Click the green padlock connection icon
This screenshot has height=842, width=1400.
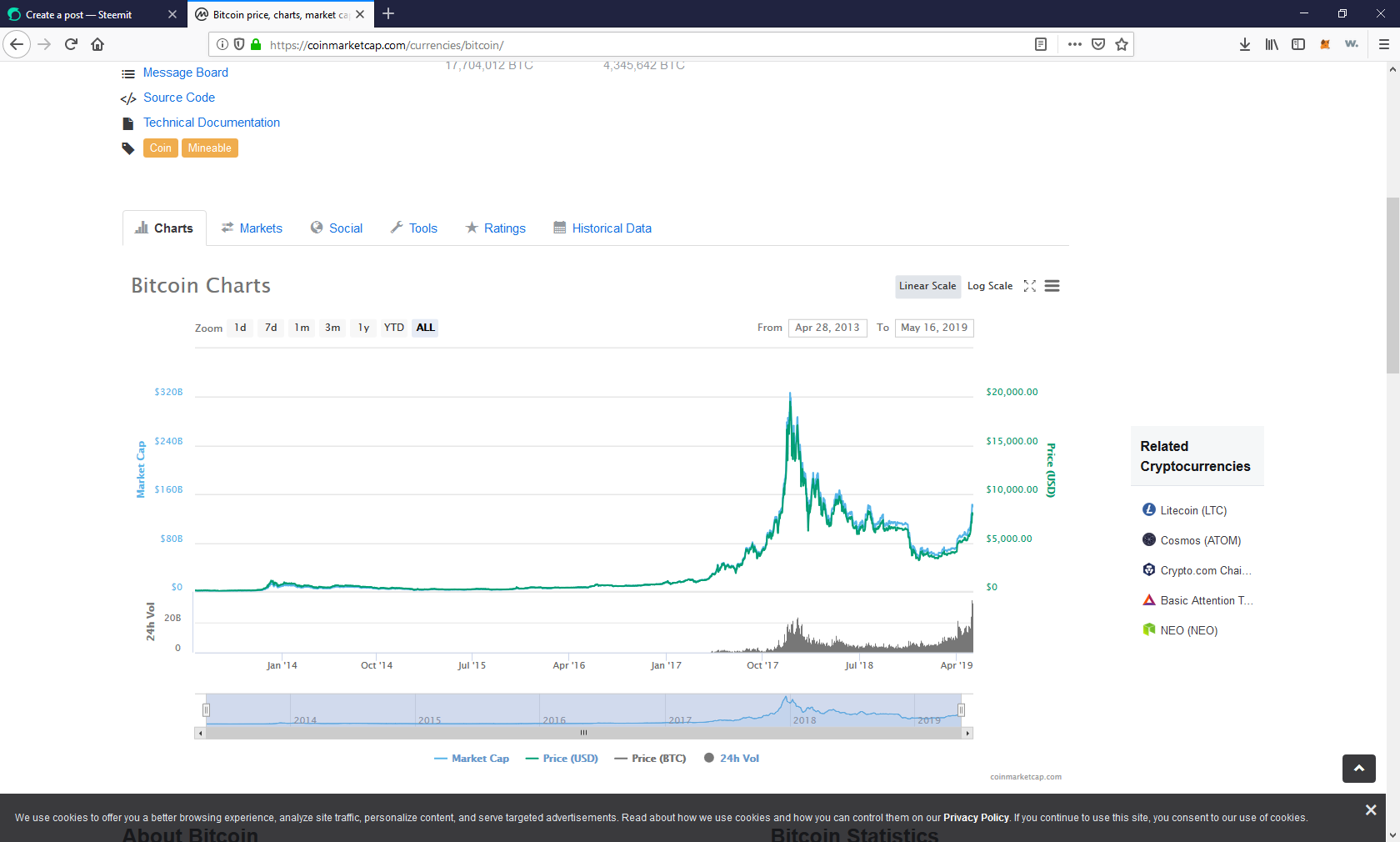coord(256,44)
